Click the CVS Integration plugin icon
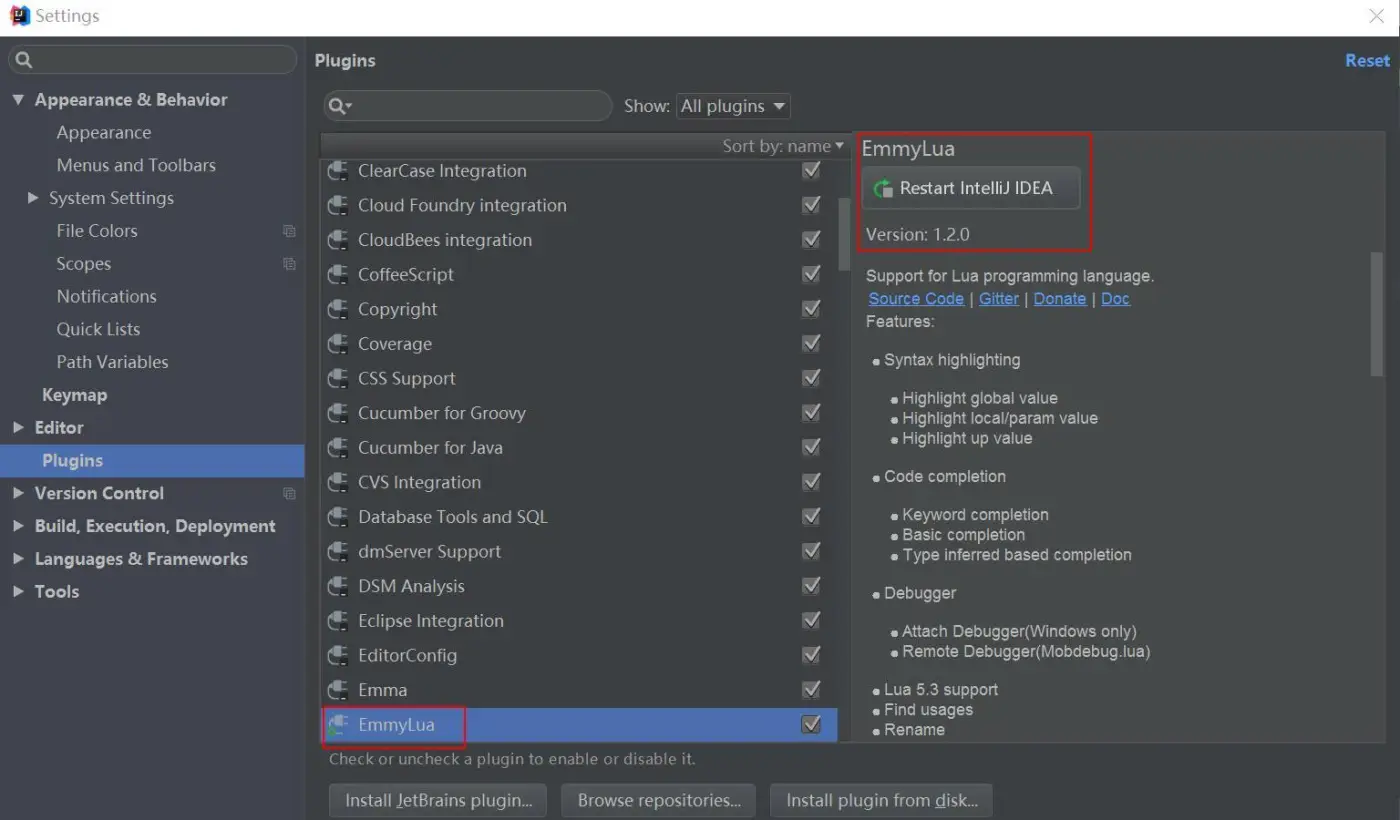This screenshot has height=820, width=1400. click(x=338, y=483)
